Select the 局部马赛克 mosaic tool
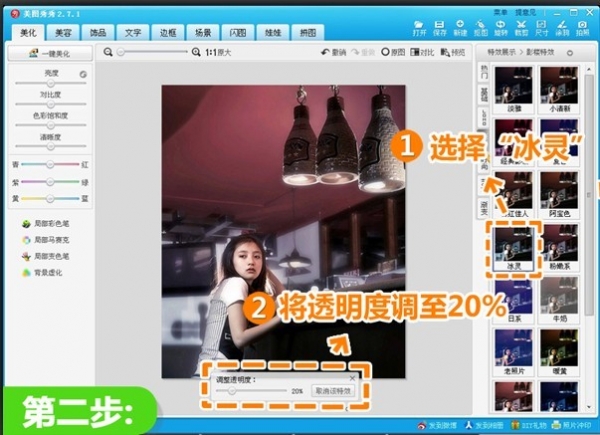 point(46,240)
